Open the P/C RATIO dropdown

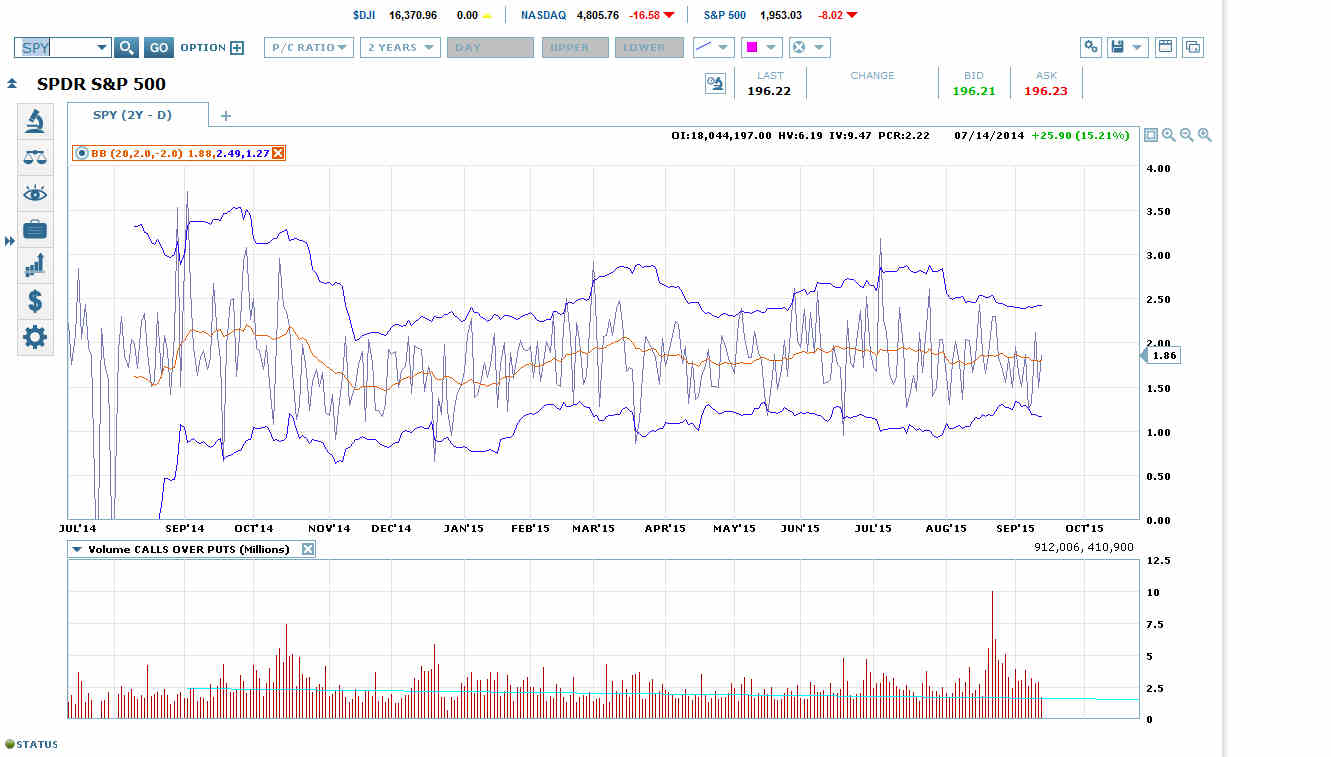pos(309,47)
